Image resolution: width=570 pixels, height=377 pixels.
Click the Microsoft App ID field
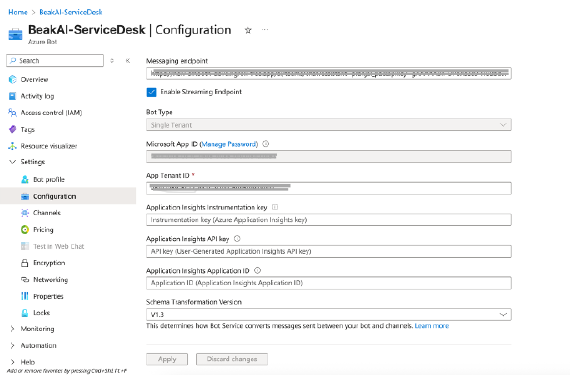[x=329, y=156]
